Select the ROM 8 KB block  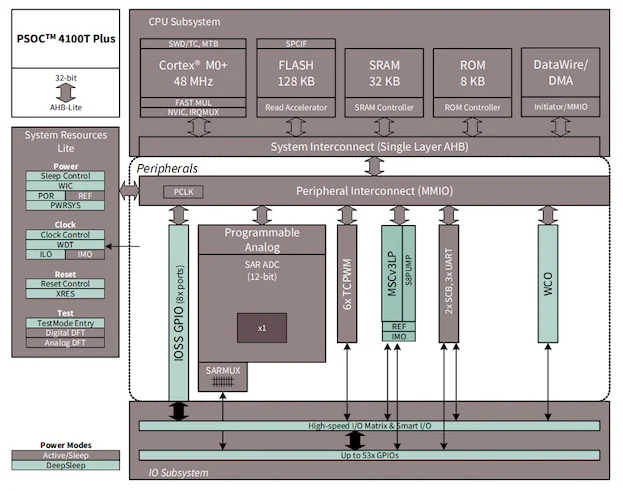tap(472, 73)
